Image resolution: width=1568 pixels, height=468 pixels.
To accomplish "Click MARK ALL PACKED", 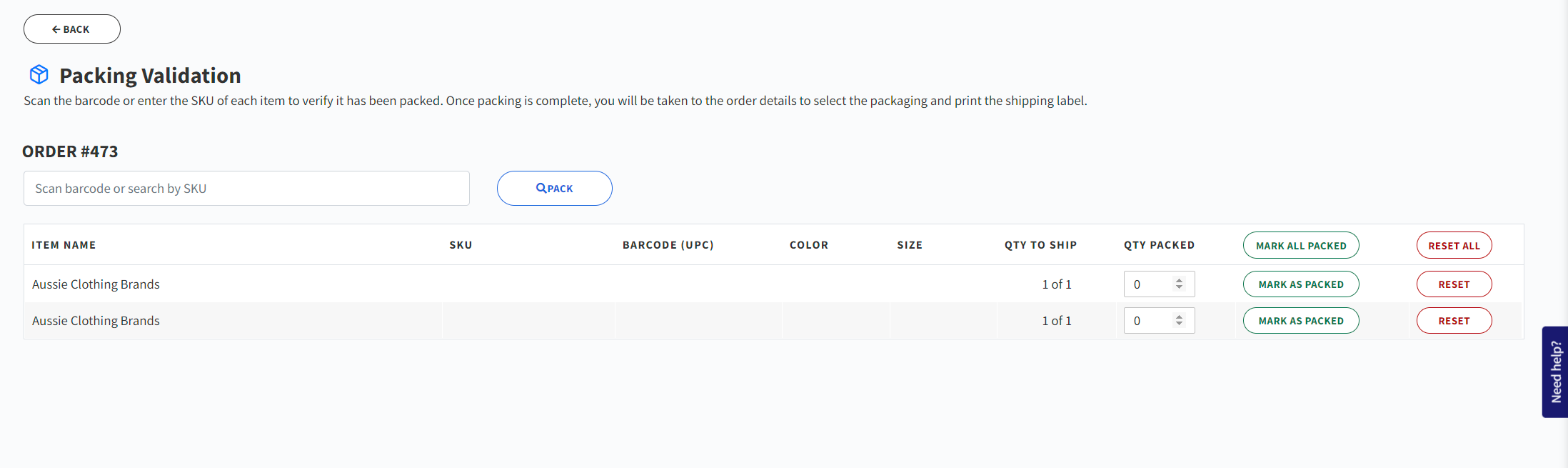I will click(x=1301, y=244).
